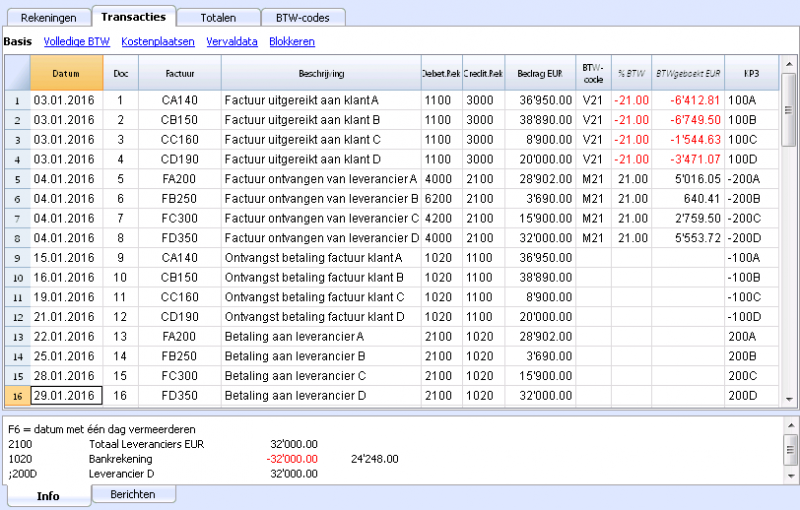This screenshot has width=800, height=510.
Task: Click 'Betaling aan leverancier A' cell
Action: click(321, 337)
